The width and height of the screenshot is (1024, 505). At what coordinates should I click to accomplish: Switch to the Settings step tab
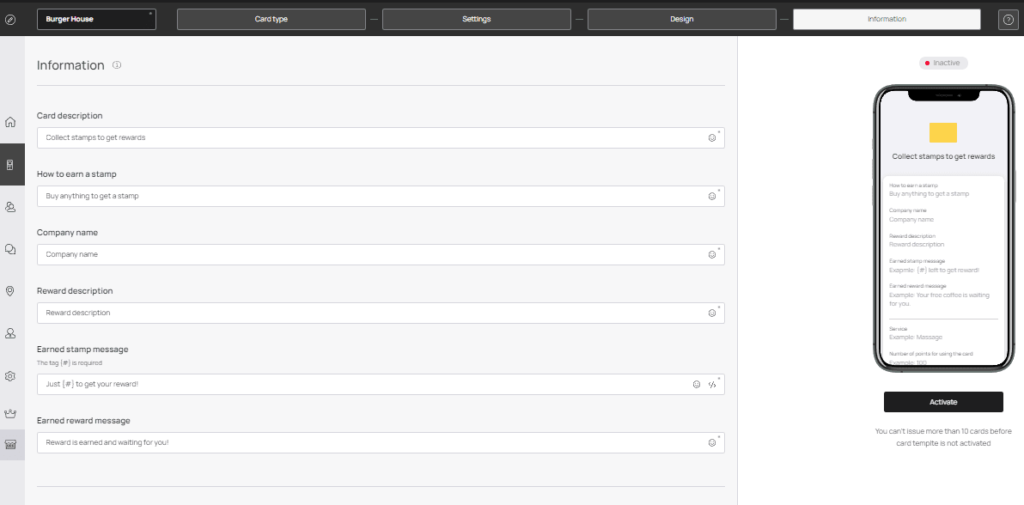[x=476, y=20]
